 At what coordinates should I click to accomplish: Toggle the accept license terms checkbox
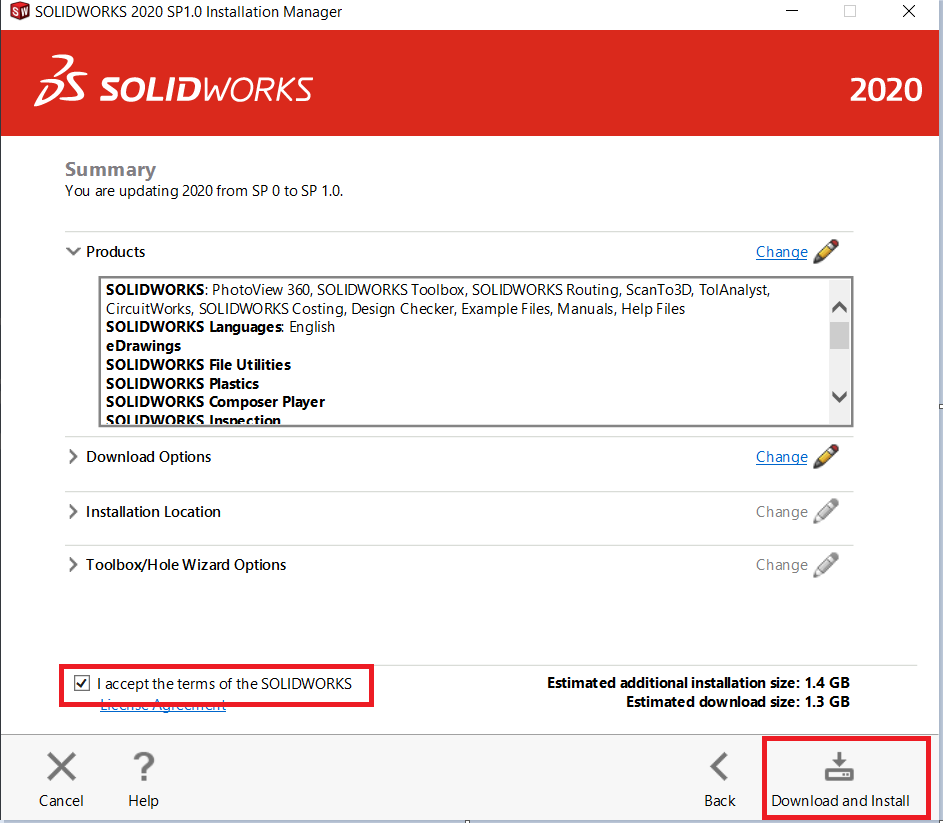click(x=82, y=683)
